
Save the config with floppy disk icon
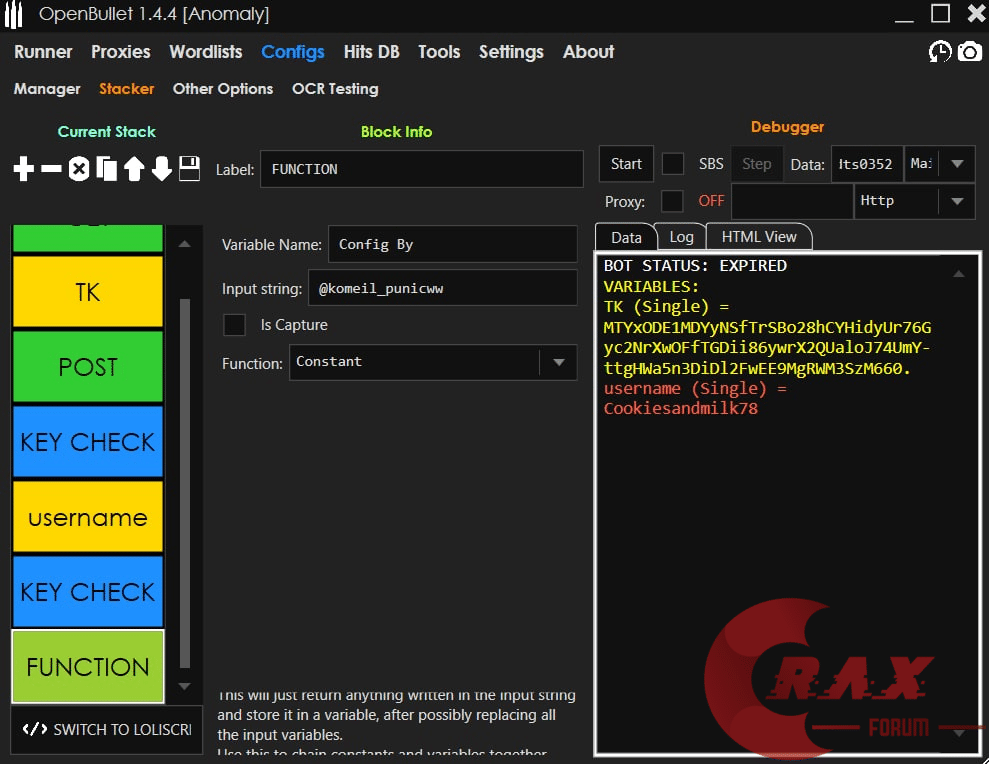(190, 169)
